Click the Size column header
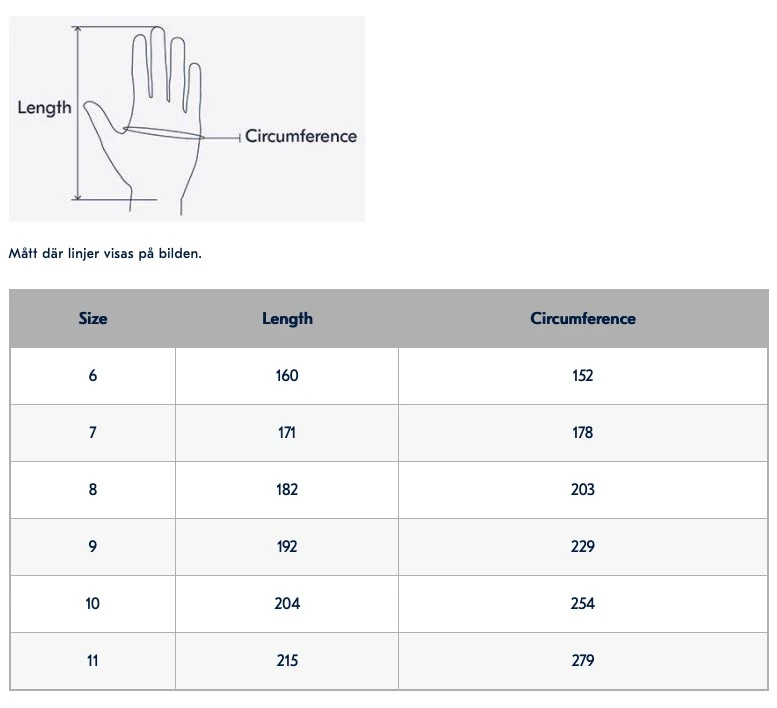Viewport: 777px width, 708px height. 93,319
